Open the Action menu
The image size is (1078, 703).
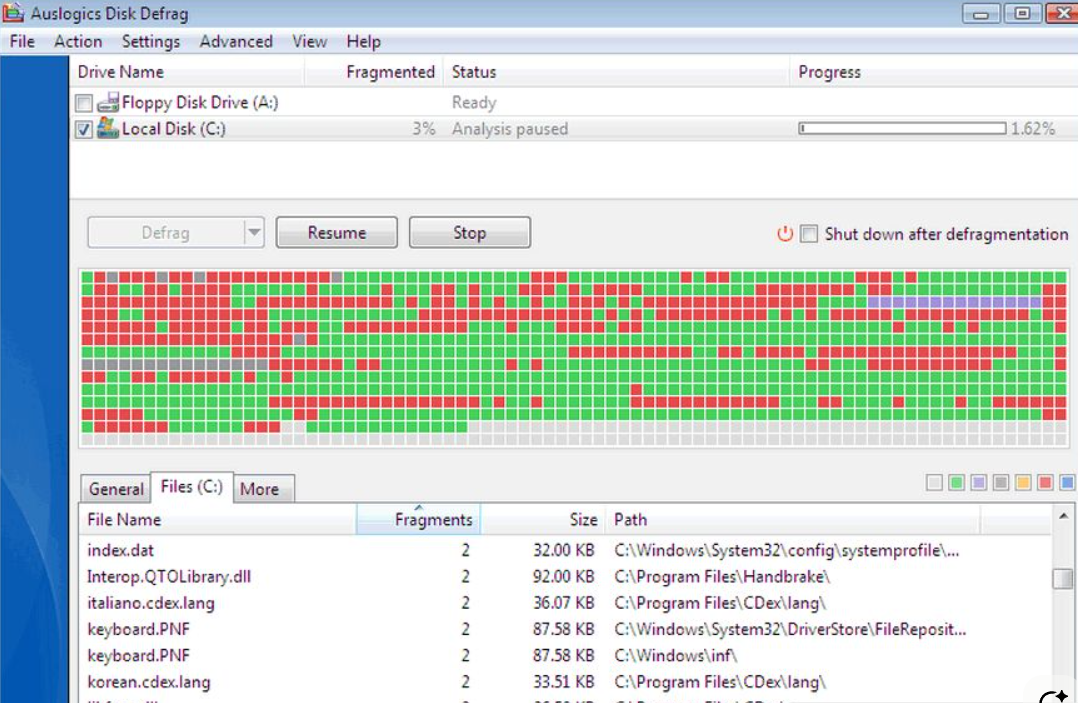pyautogui.click(x=78, y=41)
